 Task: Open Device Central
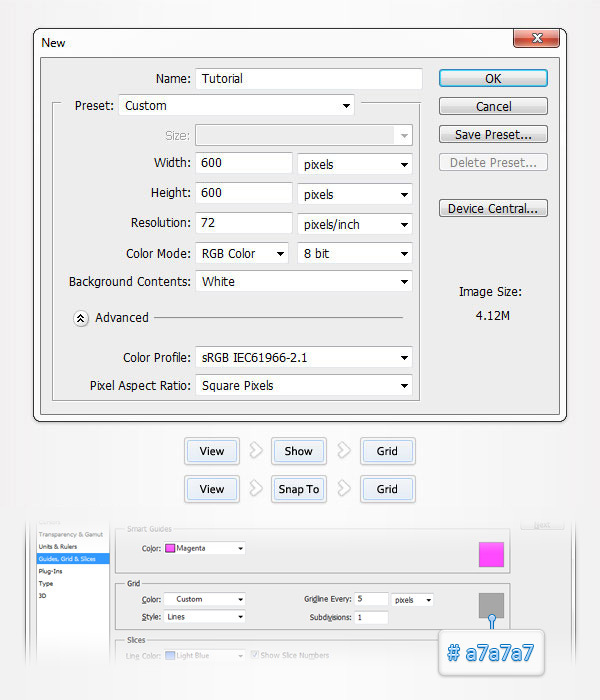[493, 209]
